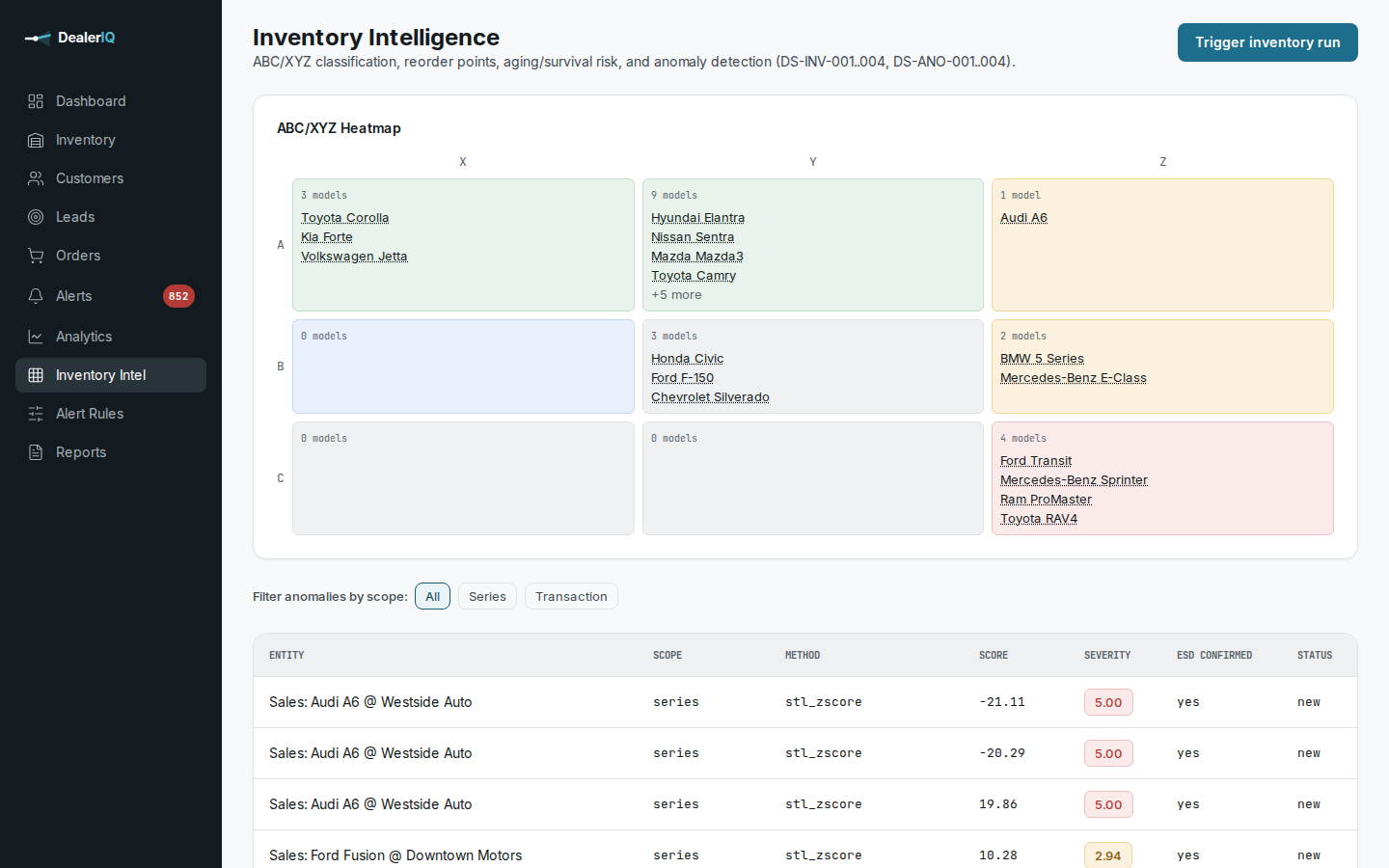Click the DealerIQ logo icon
Viewport: 1389px width, 868px height.
pyautogui.click(x=37, y=38)
